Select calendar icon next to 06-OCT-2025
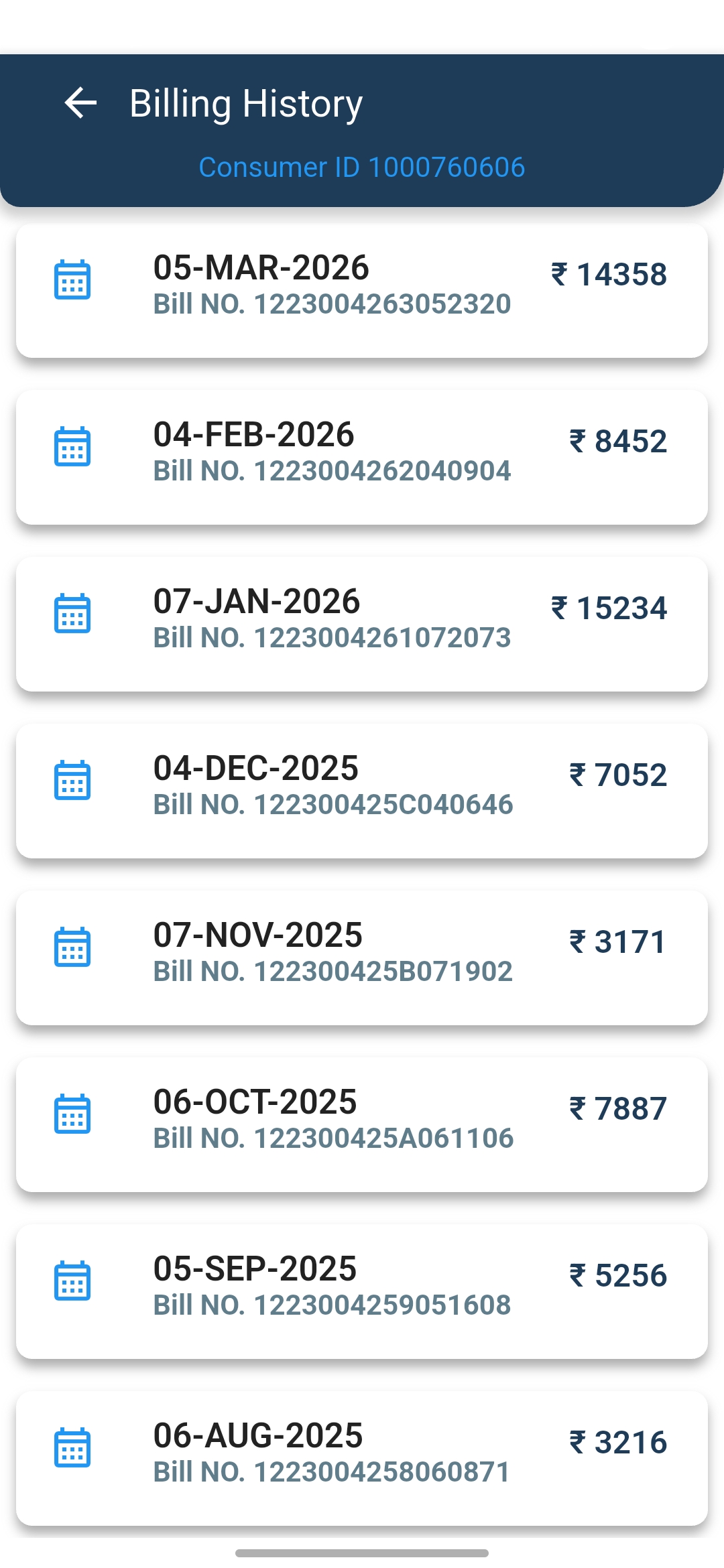This screenshot has width=724, height=1568. [72, 1114]
